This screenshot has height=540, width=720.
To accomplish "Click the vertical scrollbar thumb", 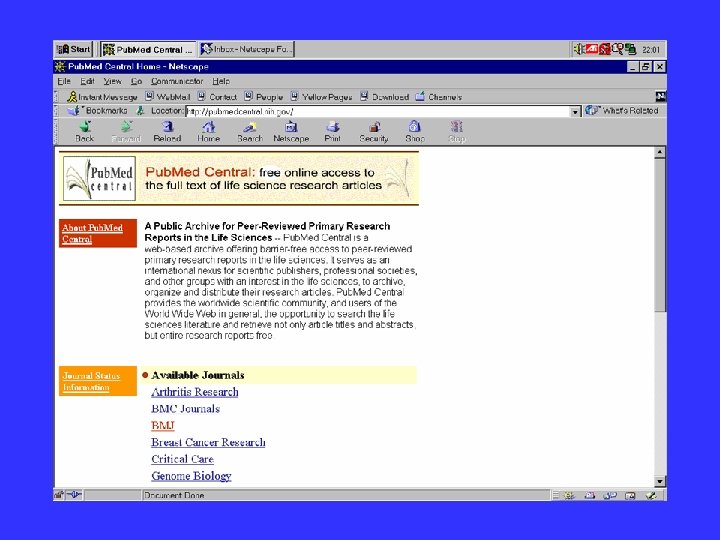I will click(660, 235).
